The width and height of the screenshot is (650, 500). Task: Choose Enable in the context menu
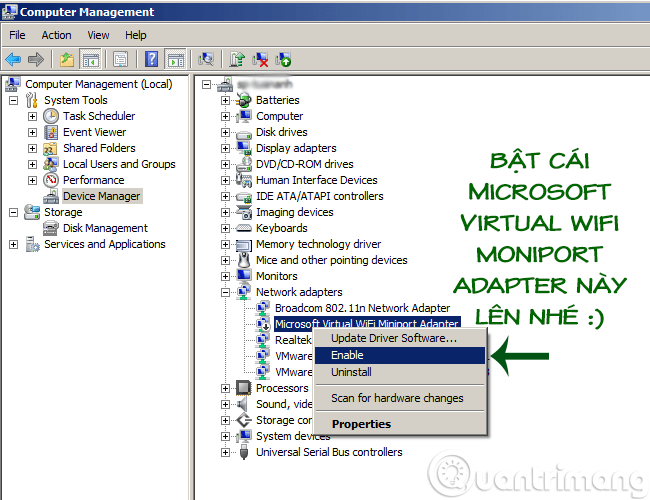(400, 355)
